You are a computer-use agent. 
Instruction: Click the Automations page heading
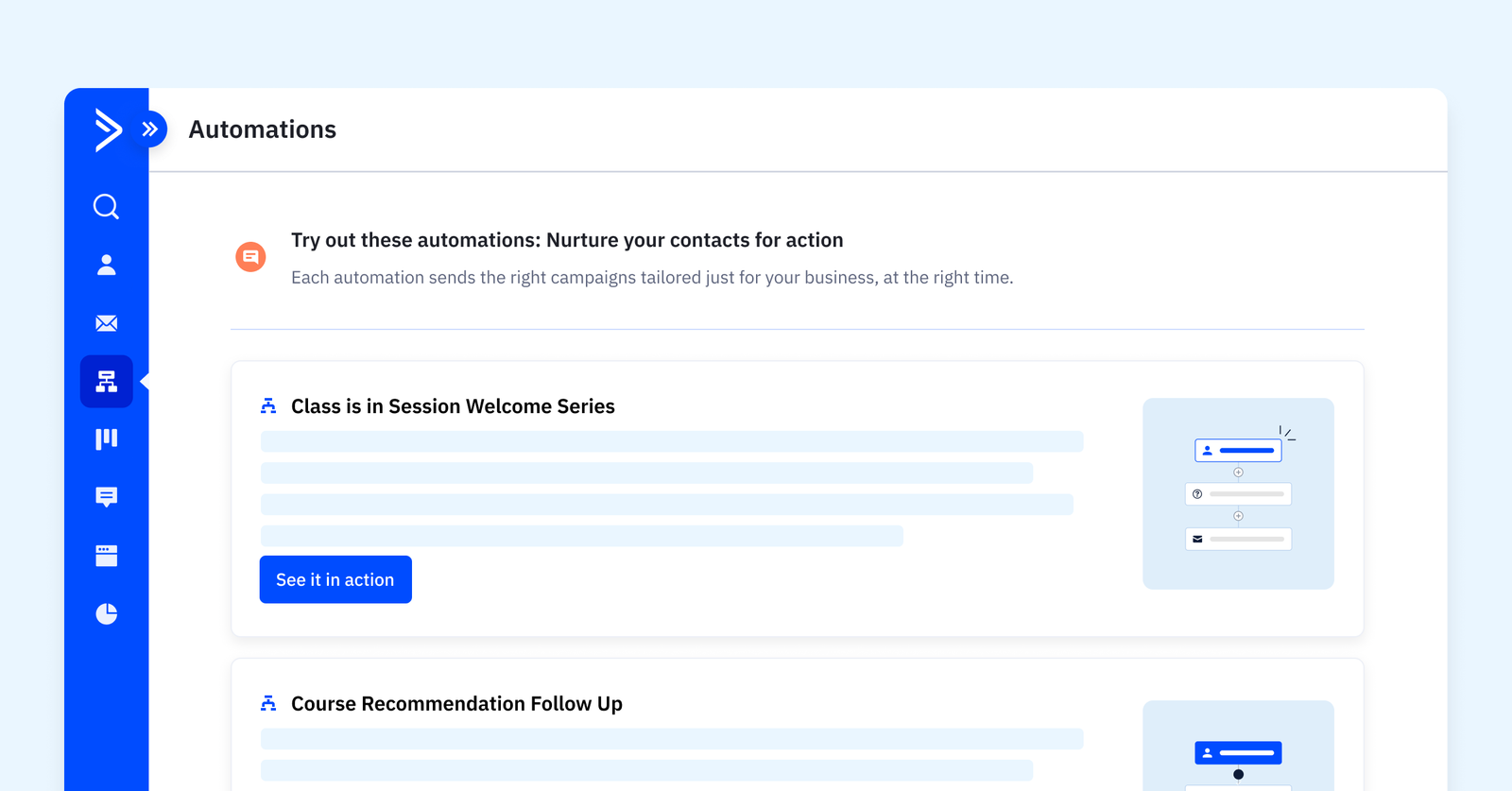(263, 129)
